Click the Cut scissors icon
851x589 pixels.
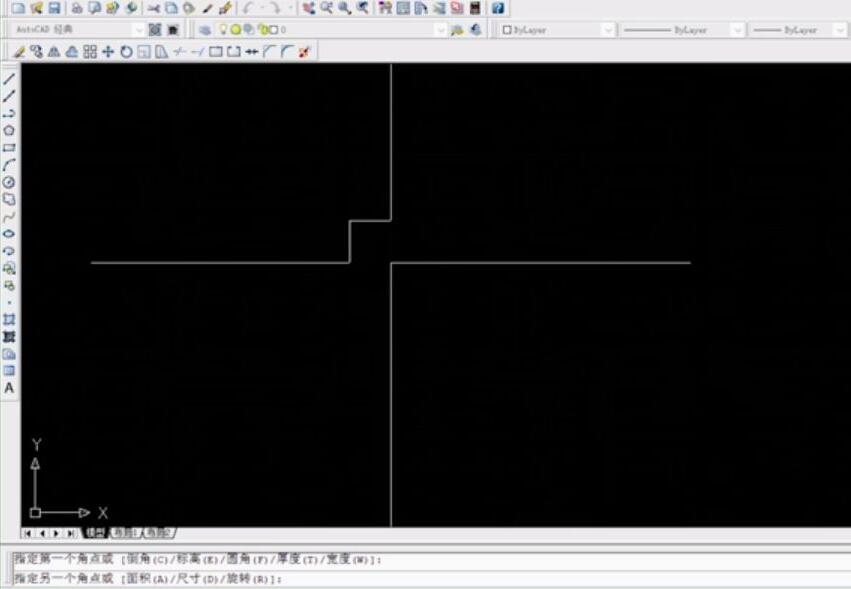154,8
